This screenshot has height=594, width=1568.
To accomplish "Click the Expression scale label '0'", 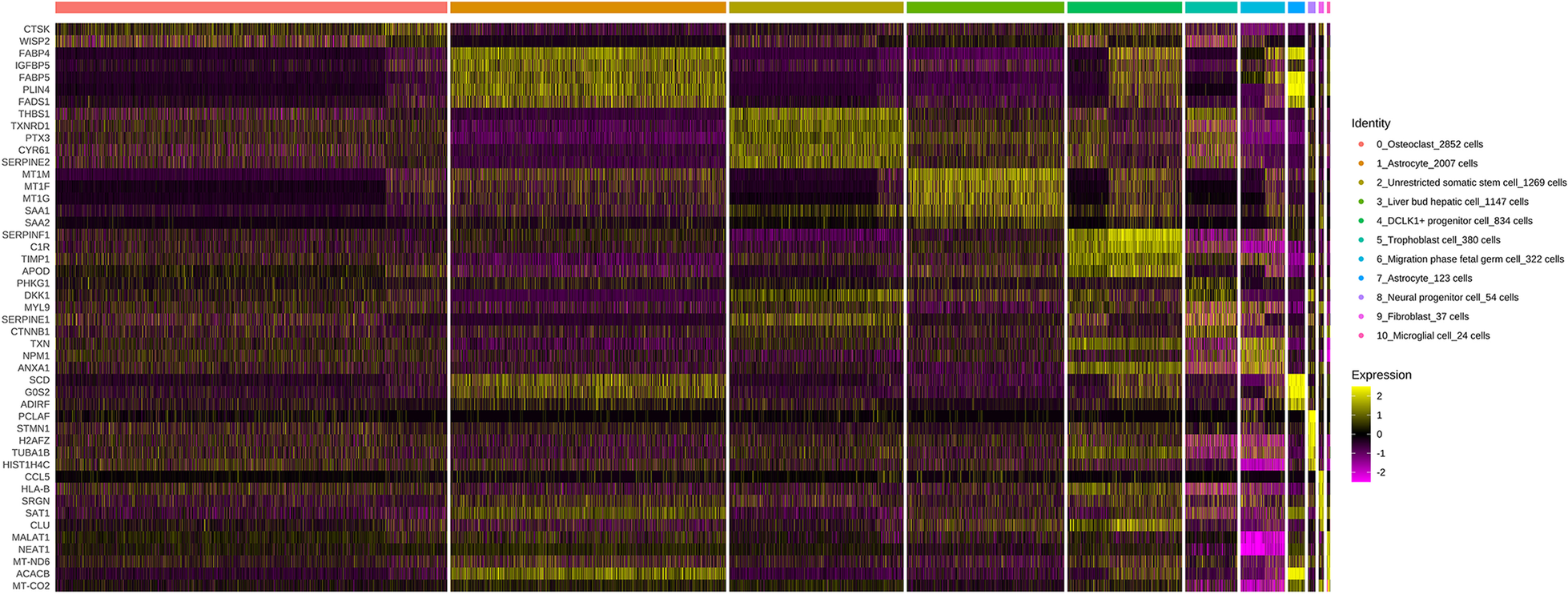I will pyautogui.click(x=1379, y=434).
